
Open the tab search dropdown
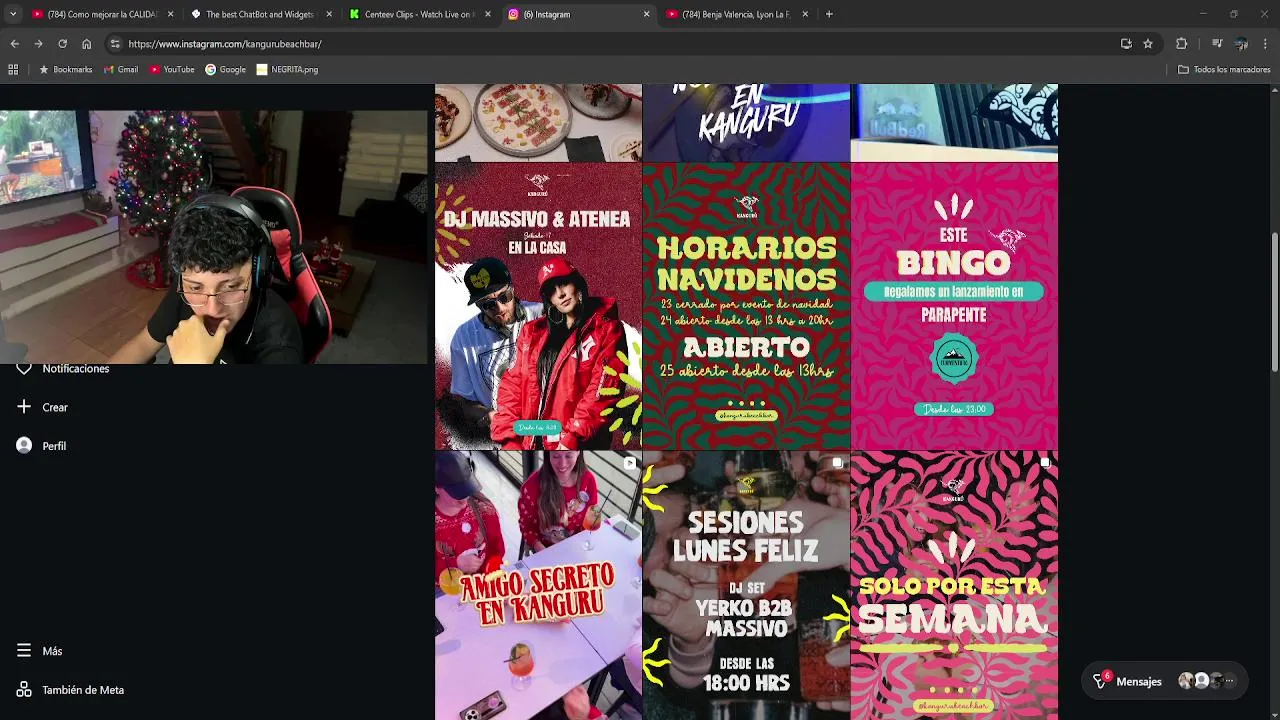pos(12,14)
